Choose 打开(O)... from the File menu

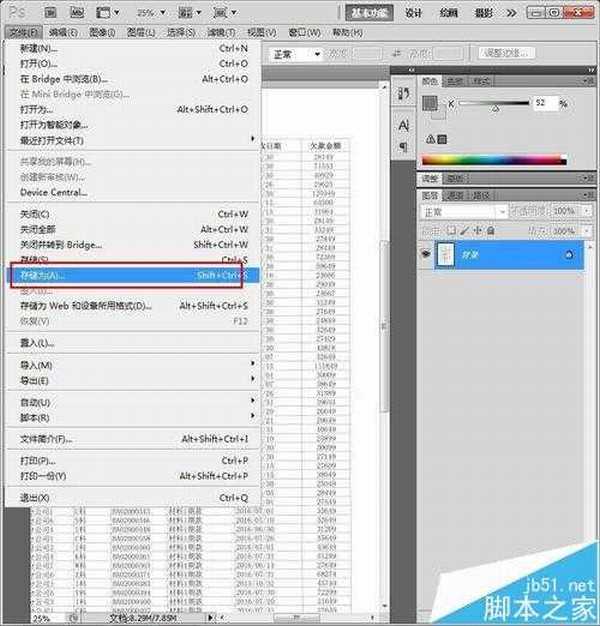coord(134,64)
